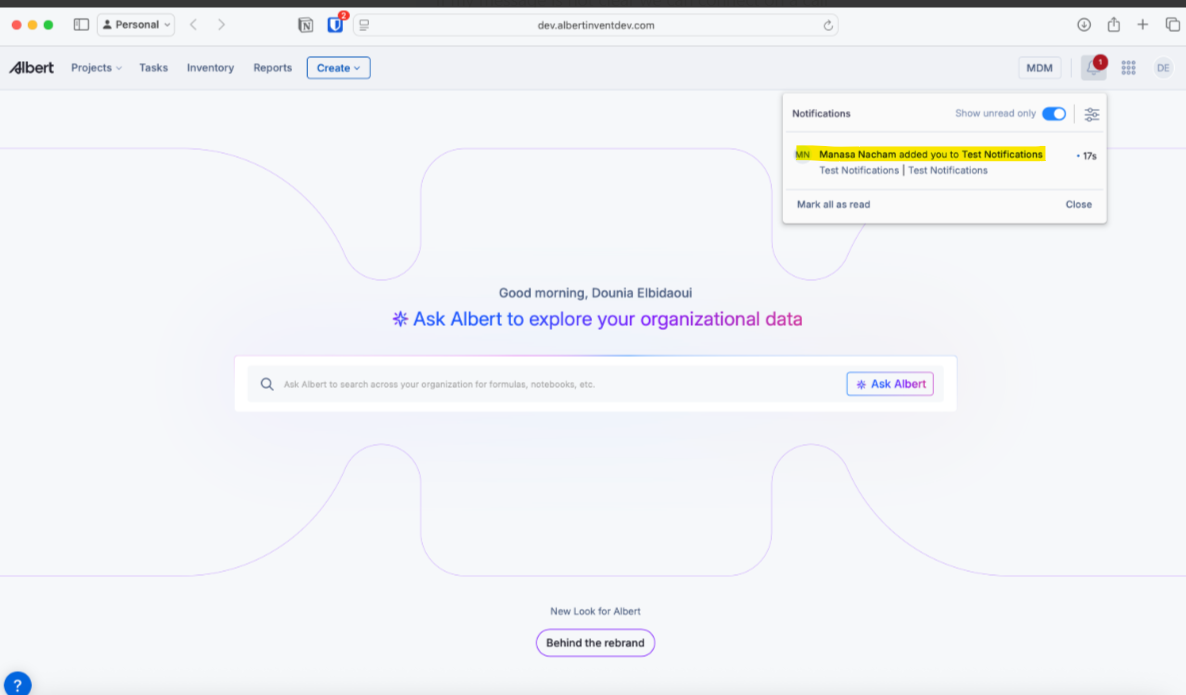
Task: Open the Create dropdown button
Action: pyautogui.click(x=338, y=68)
